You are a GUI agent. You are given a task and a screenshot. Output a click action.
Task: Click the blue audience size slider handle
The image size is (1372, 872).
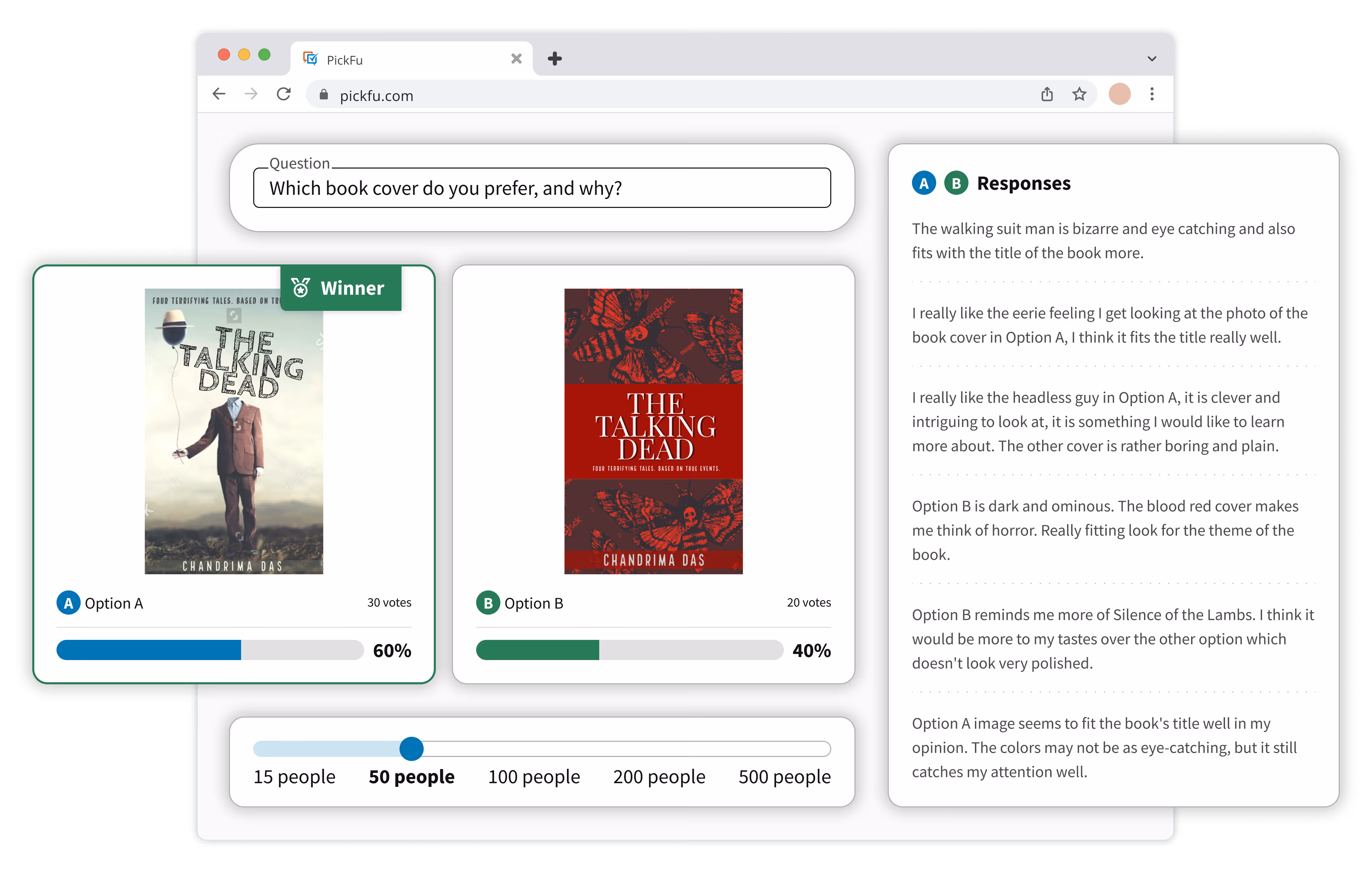click(411, 748)
